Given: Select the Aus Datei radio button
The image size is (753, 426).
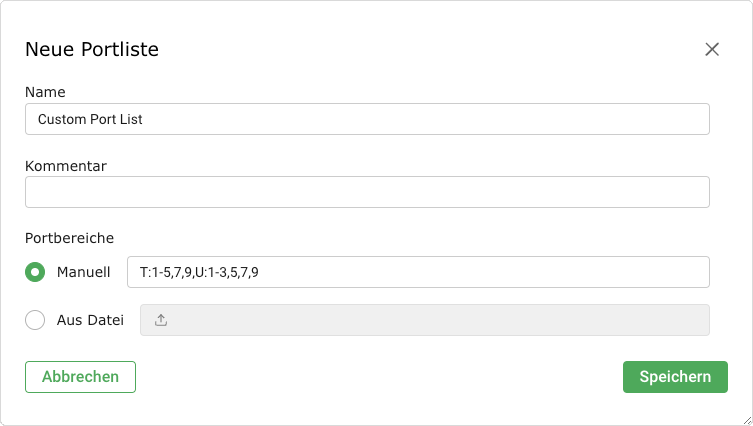Looking at the screenshot, I should [35, 320].
